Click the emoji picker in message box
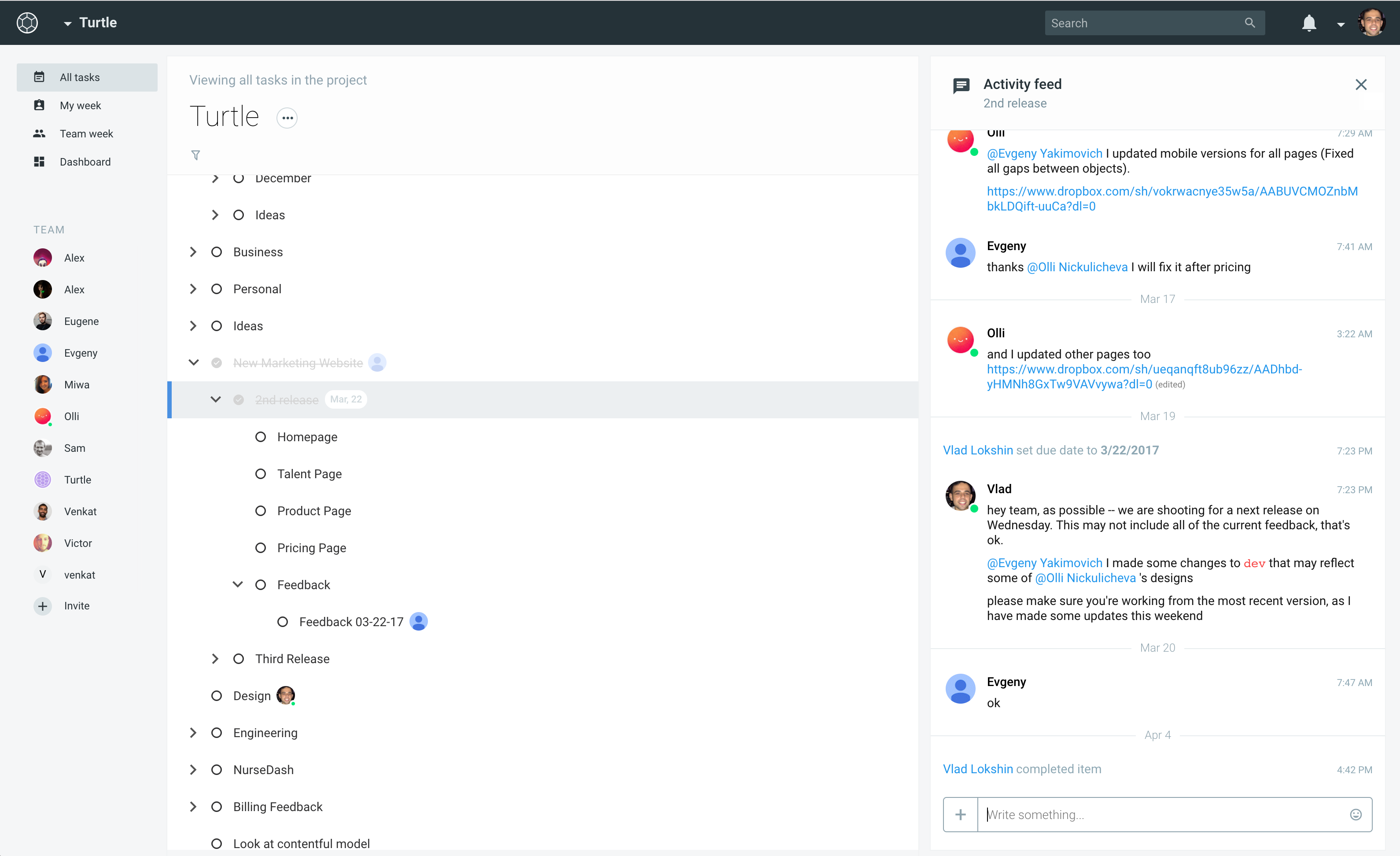This screenshot has height=856, width=1400. pyautogui.click(x=1356, y=815)
